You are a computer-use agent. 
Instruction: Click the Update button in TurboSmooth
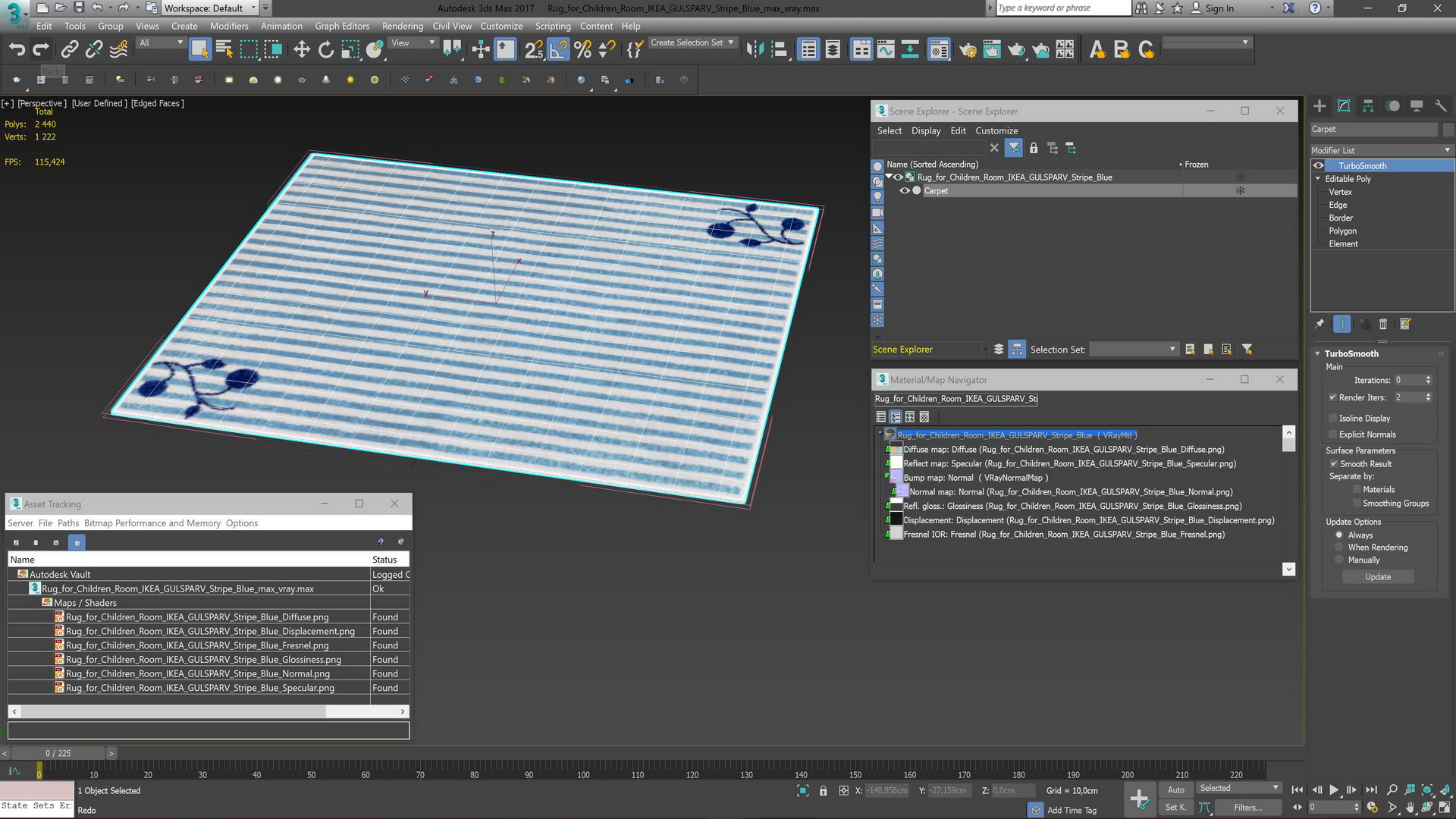(1378, 577)
